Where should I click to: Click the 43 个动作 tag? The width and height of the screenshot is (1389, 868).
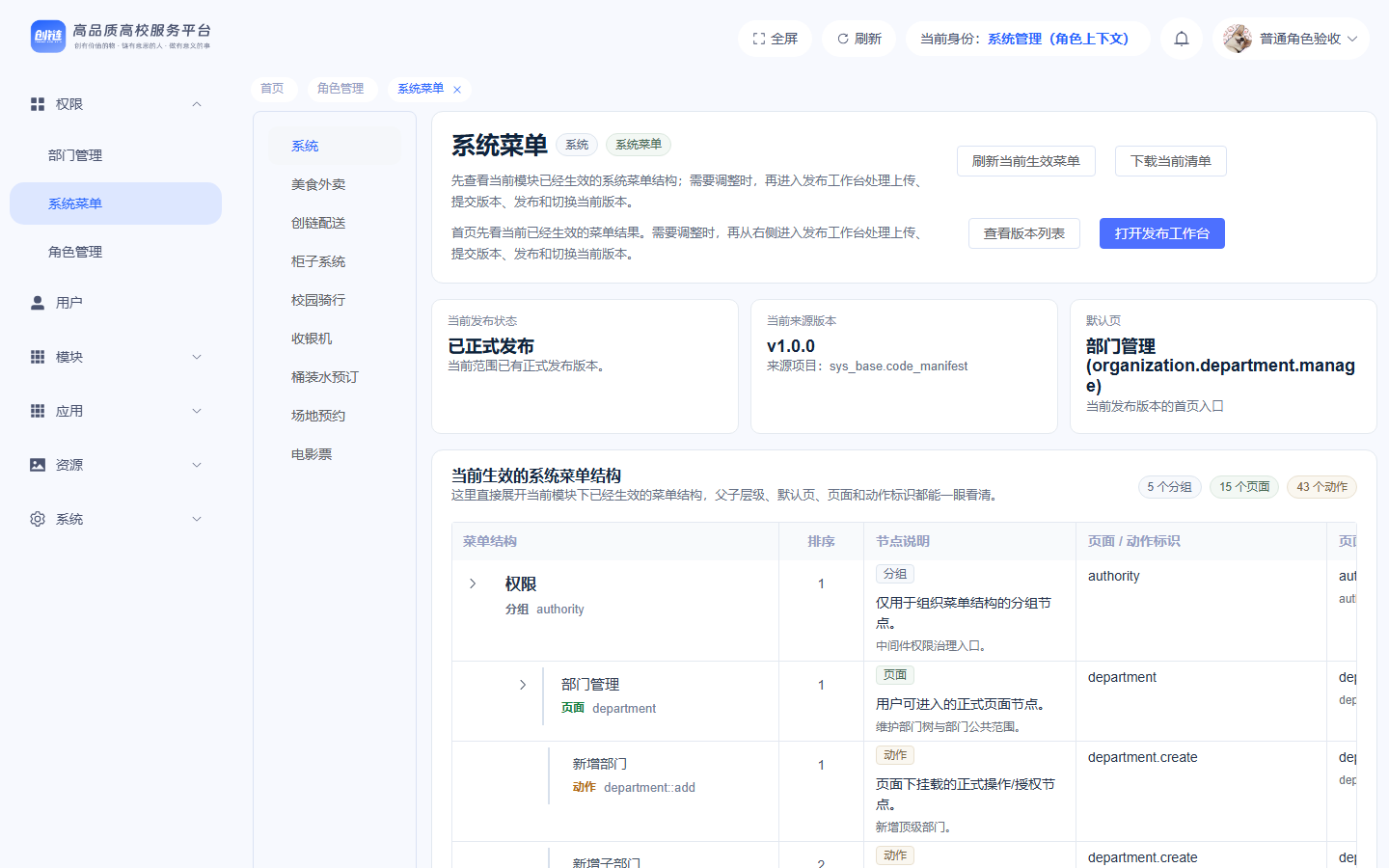pos(1321,487)
